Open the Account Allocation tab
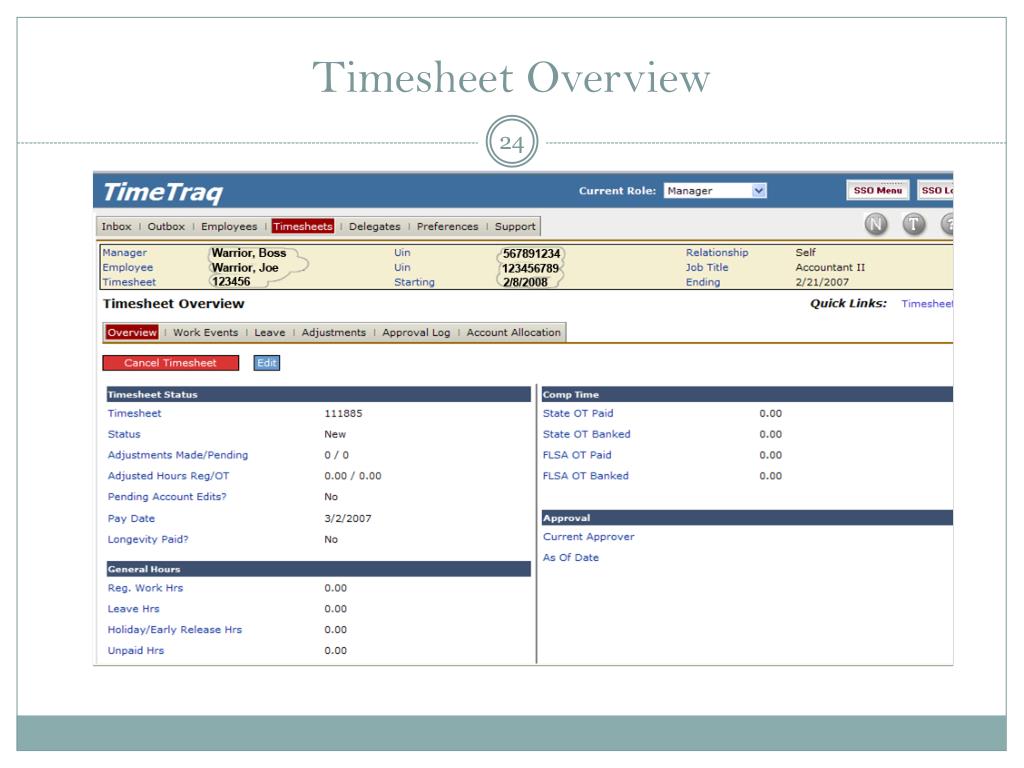 (513, 332)
